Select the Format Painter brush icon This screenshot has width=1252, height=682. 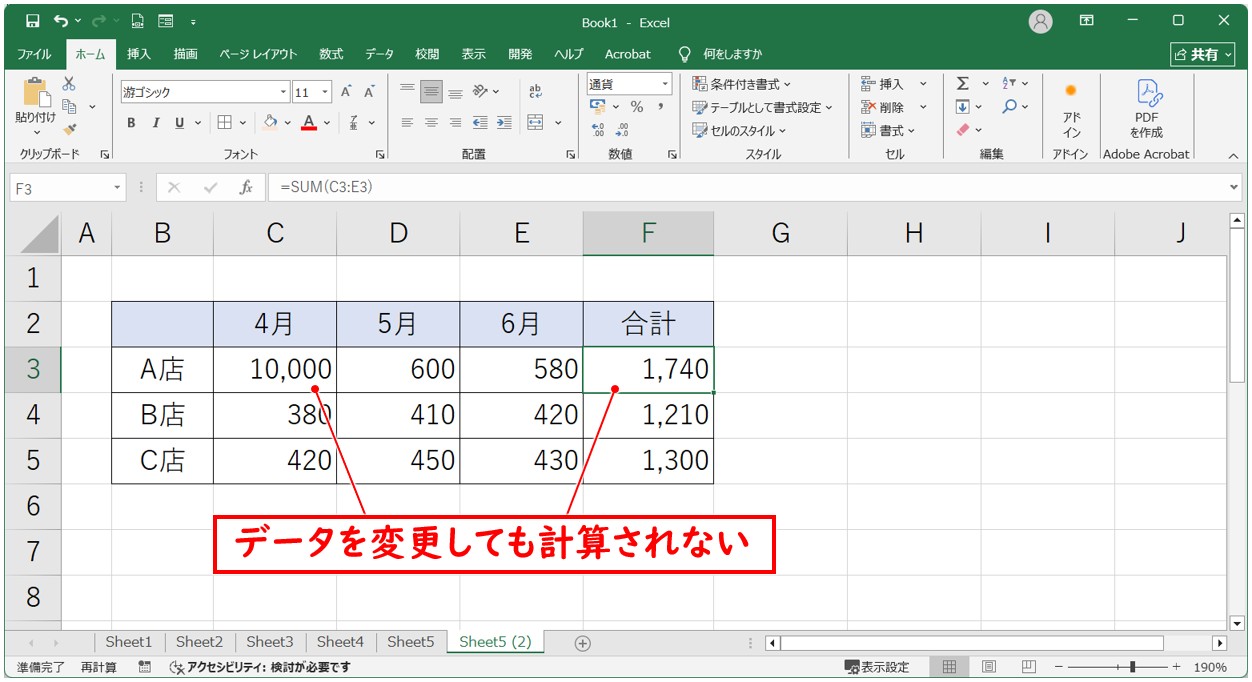[69, 129]
